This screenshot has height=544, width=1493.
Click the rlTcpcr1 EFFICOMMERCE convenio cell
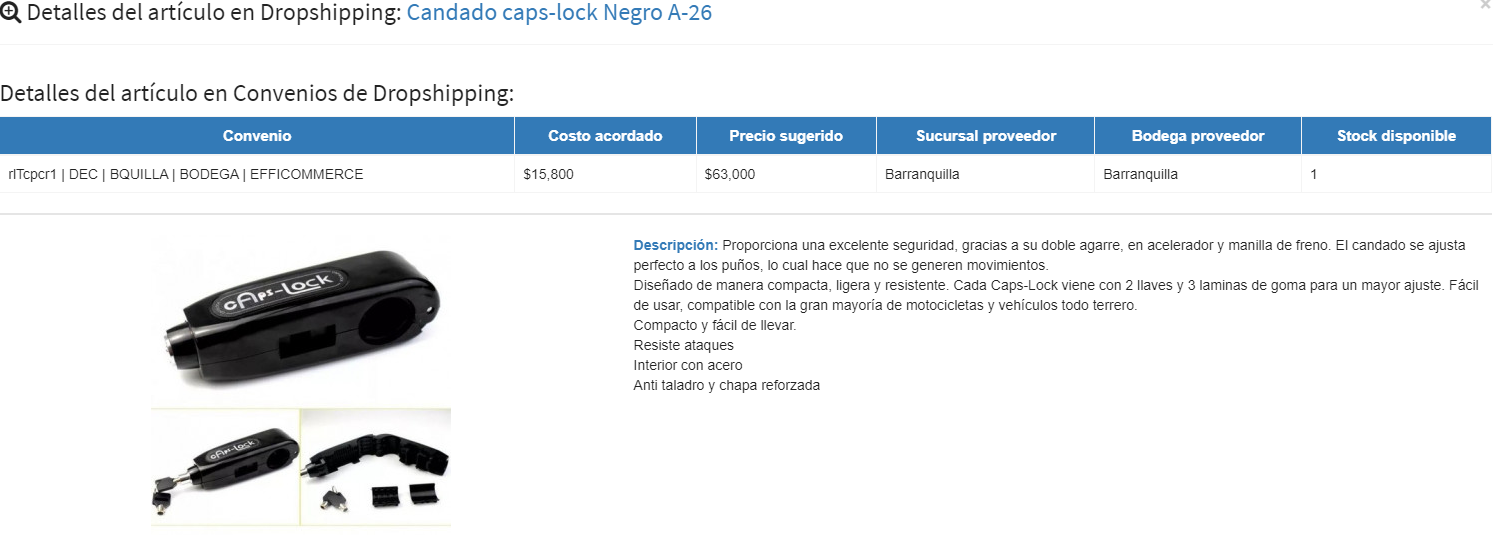coord(186,174)
